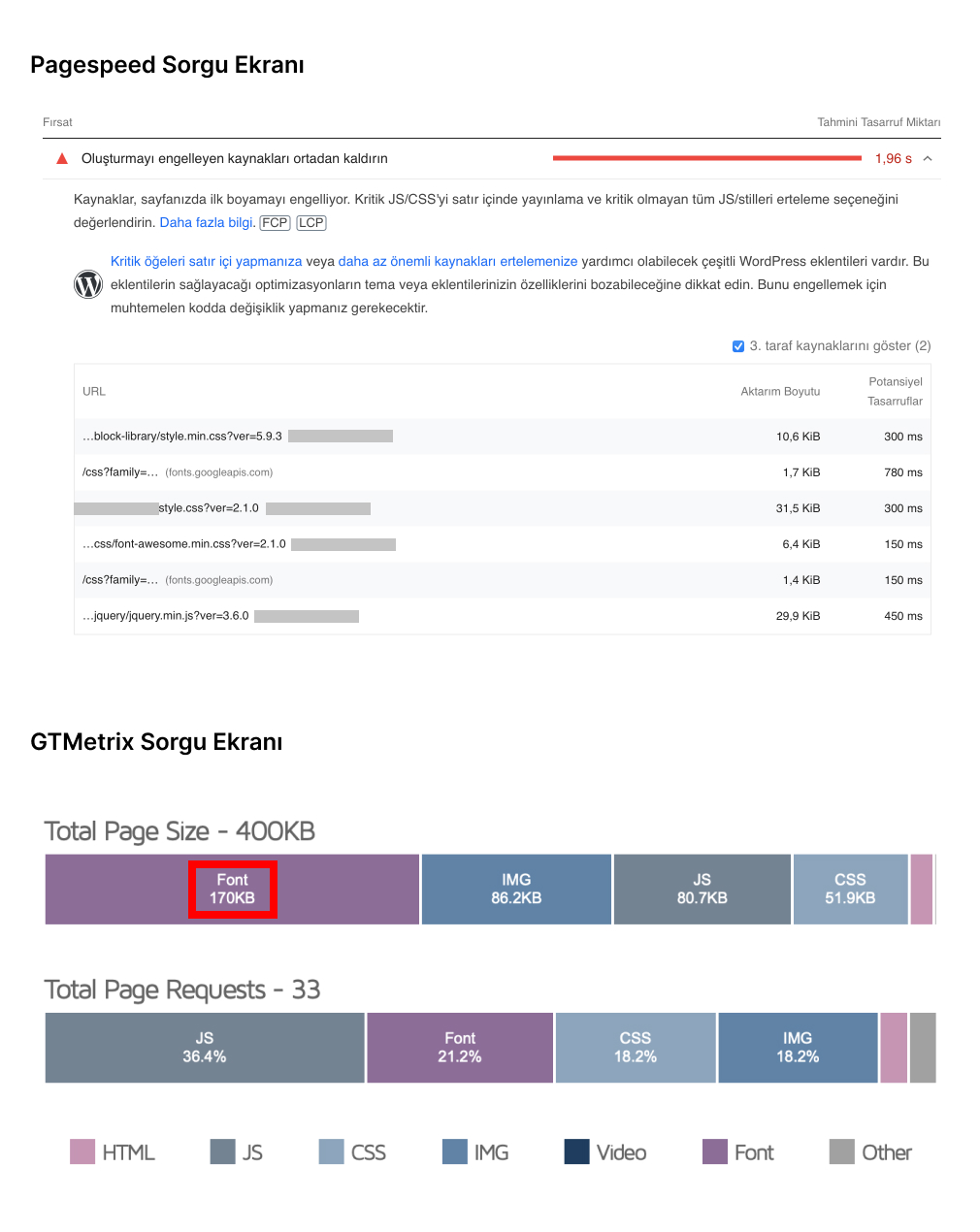This screenshot has width=980, height=1232.
Task: Click the JS 36.4% requests bar
Action: [205, 1048]
